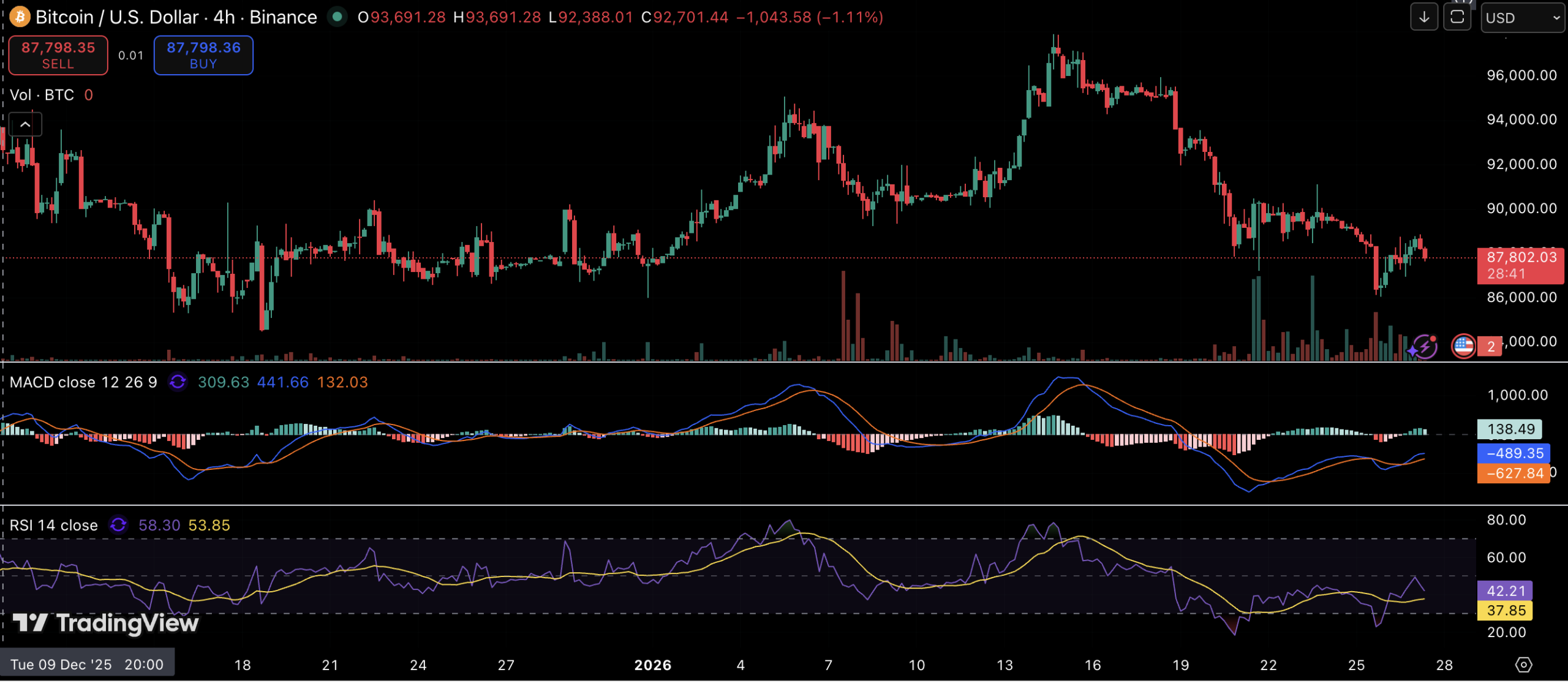
Task: Select the Vol BTC indicator label
Action: click(42, 95)
